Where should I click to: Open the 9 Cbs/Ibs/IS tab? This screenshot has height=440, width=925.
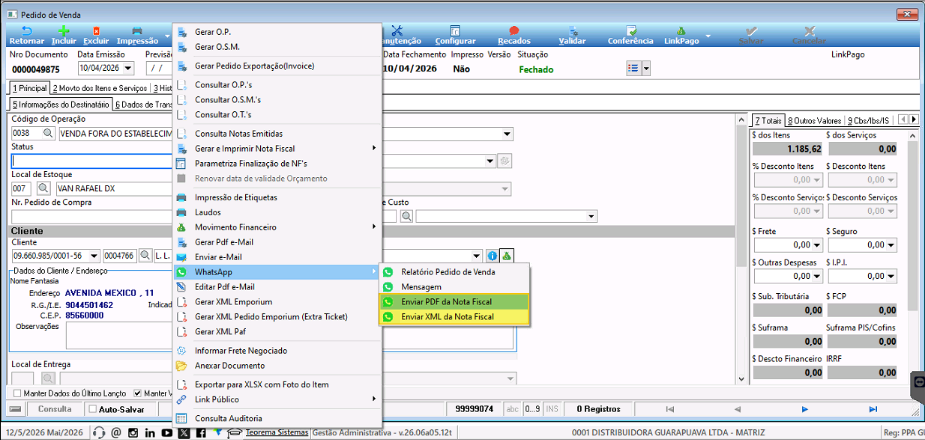point(868,120)
